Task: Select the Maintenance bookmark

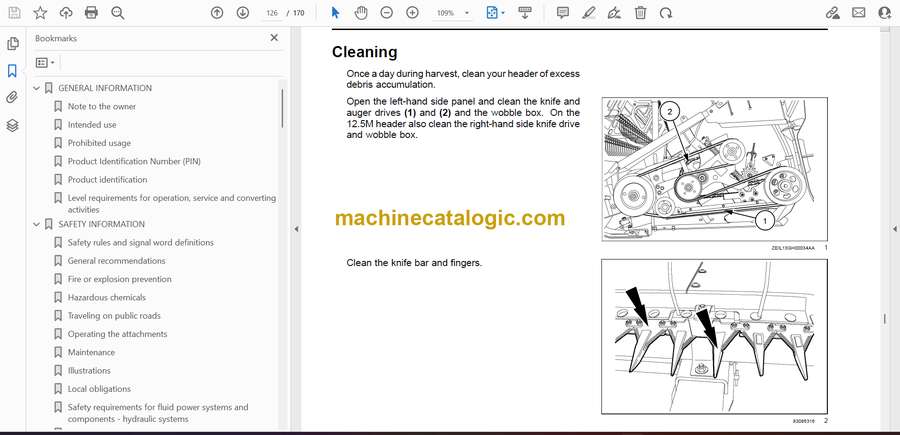Action: pos(91,352)
